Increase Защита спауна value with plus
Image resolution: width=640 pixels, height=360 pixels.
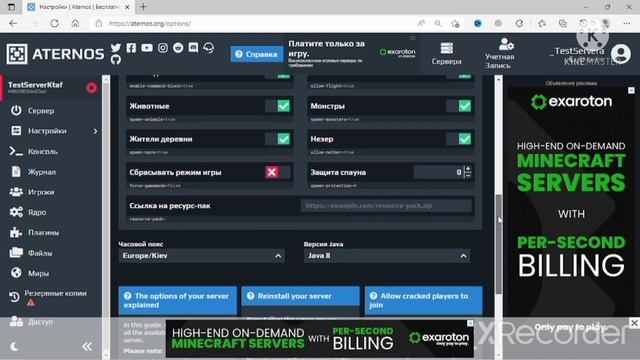coord(468,169)
